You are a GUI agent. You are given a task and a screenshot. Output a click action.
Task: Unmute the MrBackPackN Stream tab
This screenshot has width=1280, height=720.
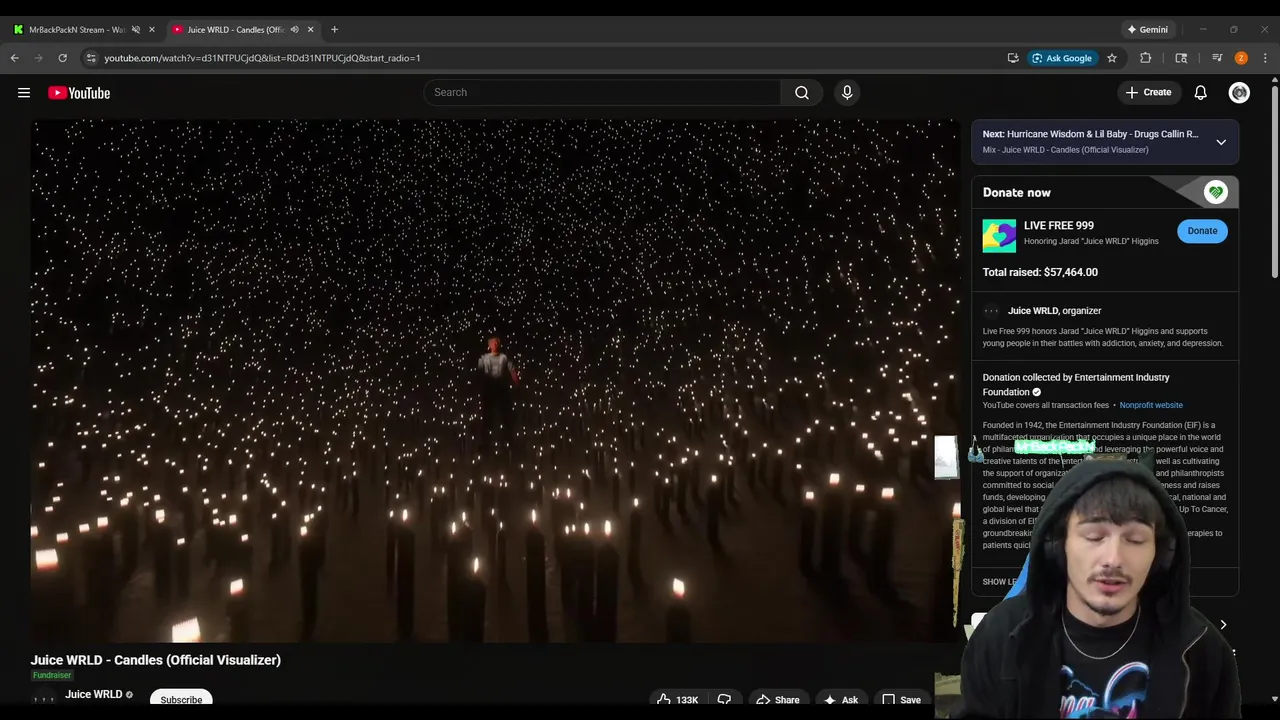tap(135, 29)
